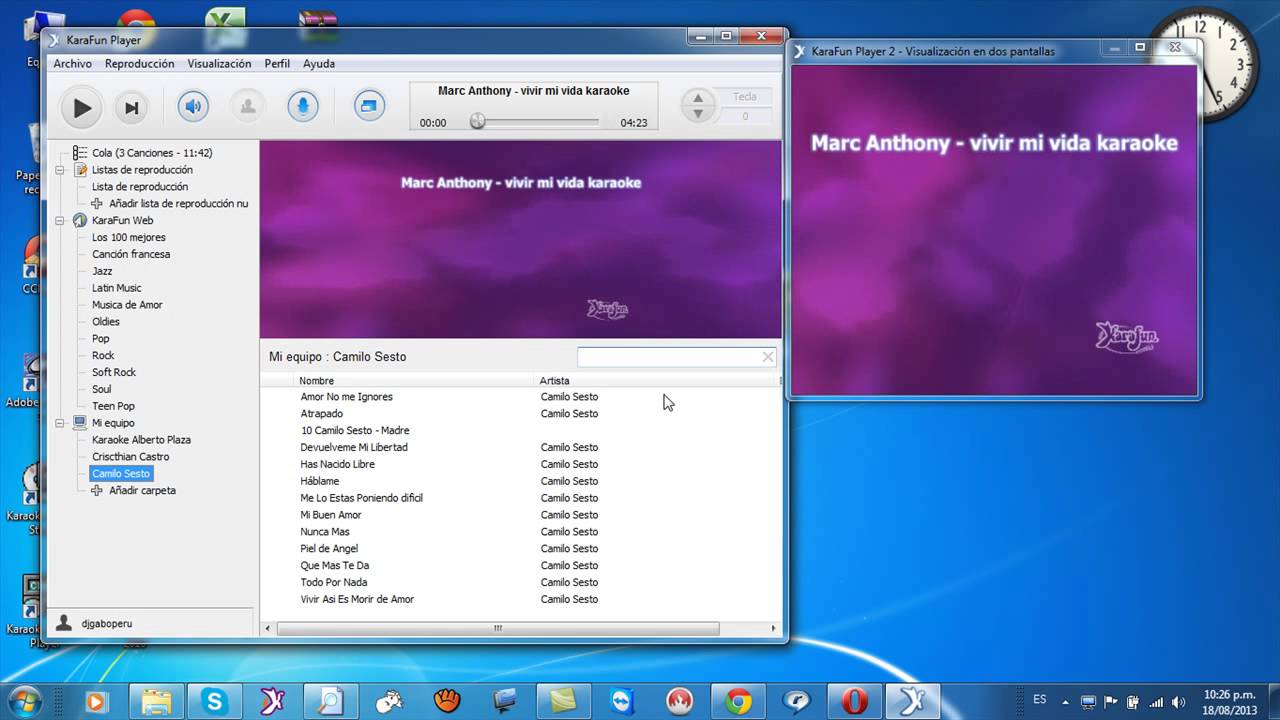Clear the search field with the X
1280x720 pixels.
click(x=768, y=357)
